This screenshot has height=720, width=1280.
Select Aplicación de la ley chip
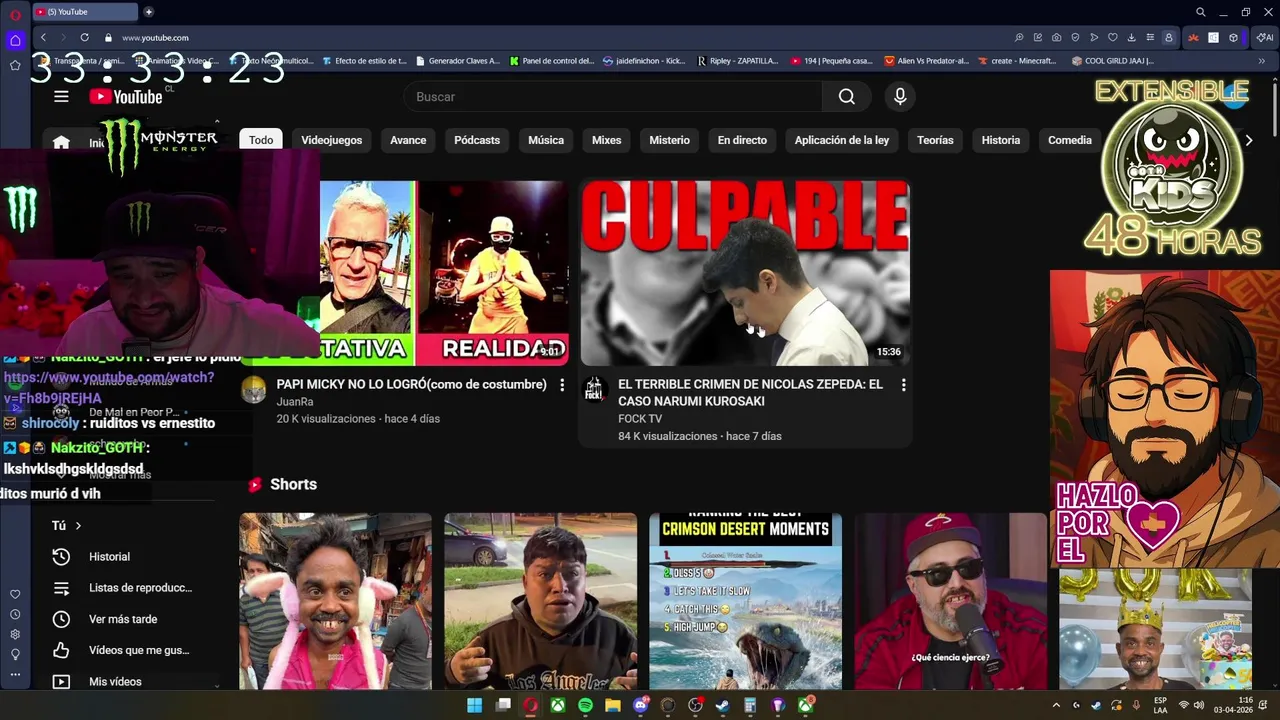[x=842, y=140]
